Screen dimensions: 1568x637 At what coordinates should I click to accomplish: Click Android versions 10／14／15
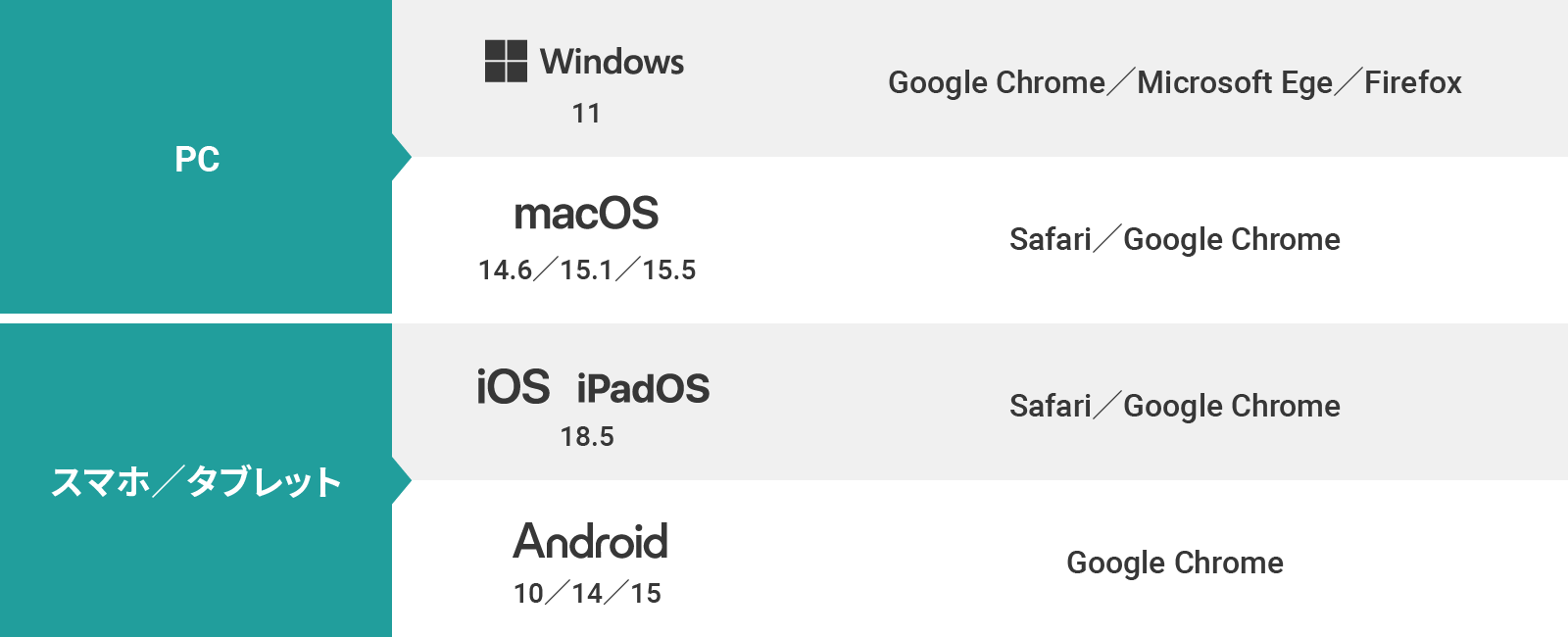(587, 594)
